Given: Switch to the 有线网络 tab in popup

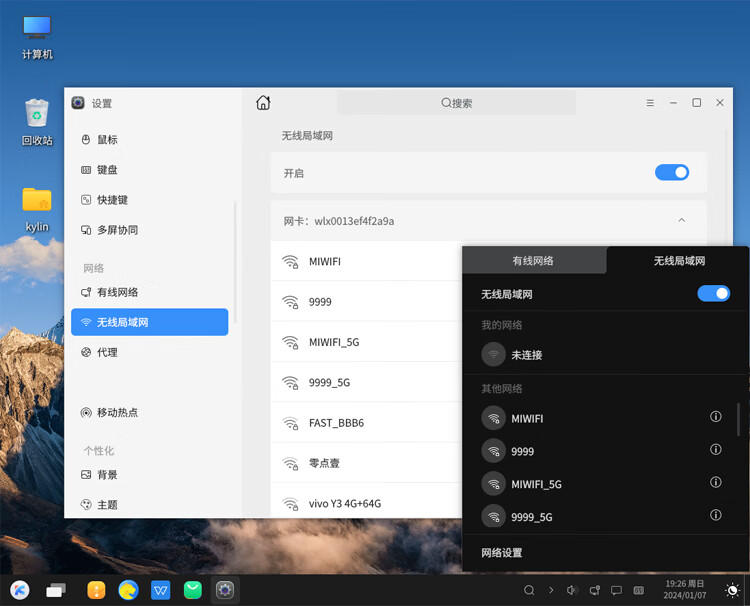Looking at the screenshot, I should 533,260.
